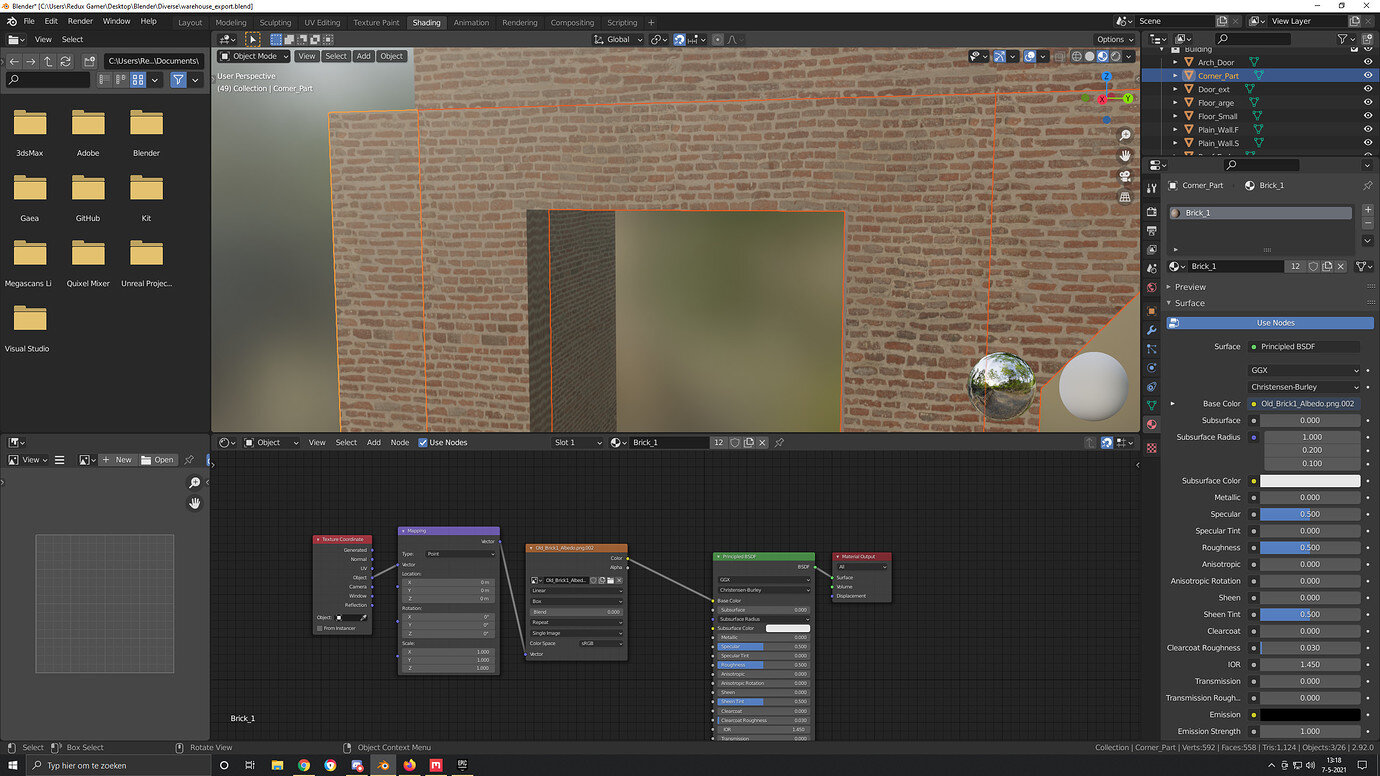Hide Corner_Part in the outliner
Viewport: 1380px width, 776px height.
(1368, 75)
